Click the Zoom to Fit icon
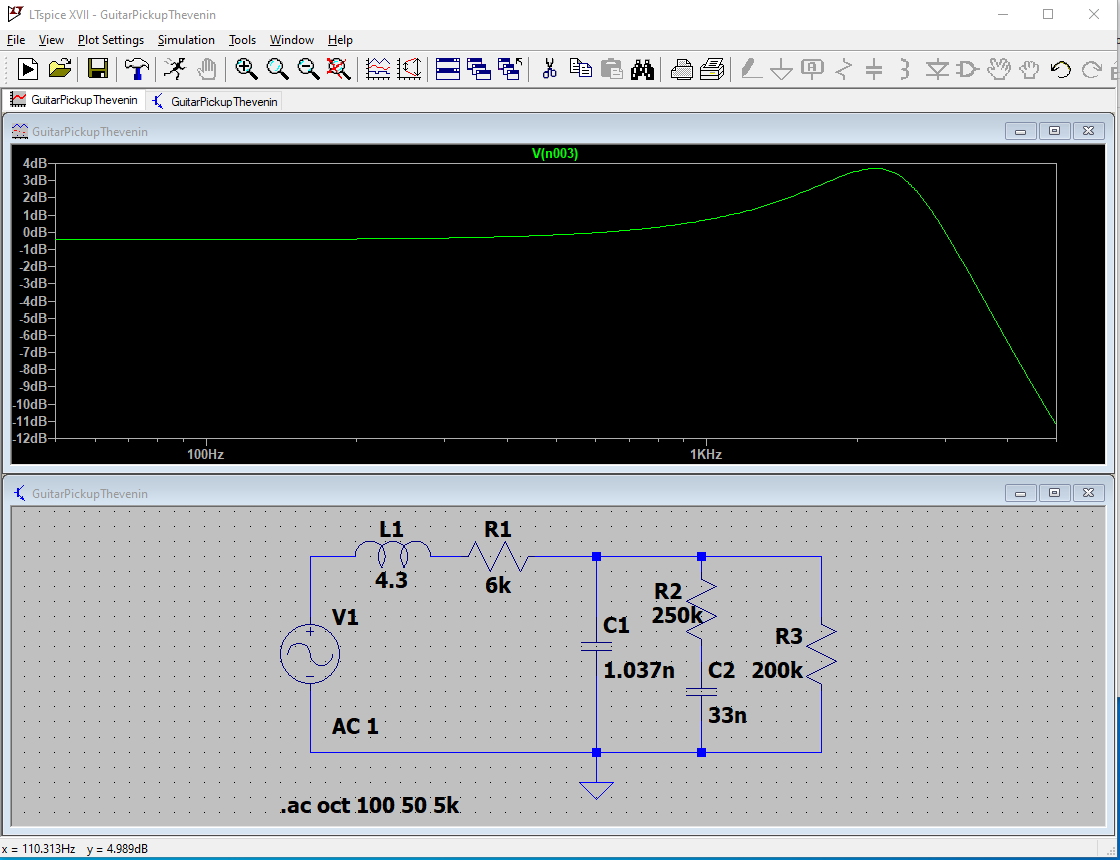 (x=339, y=69)
